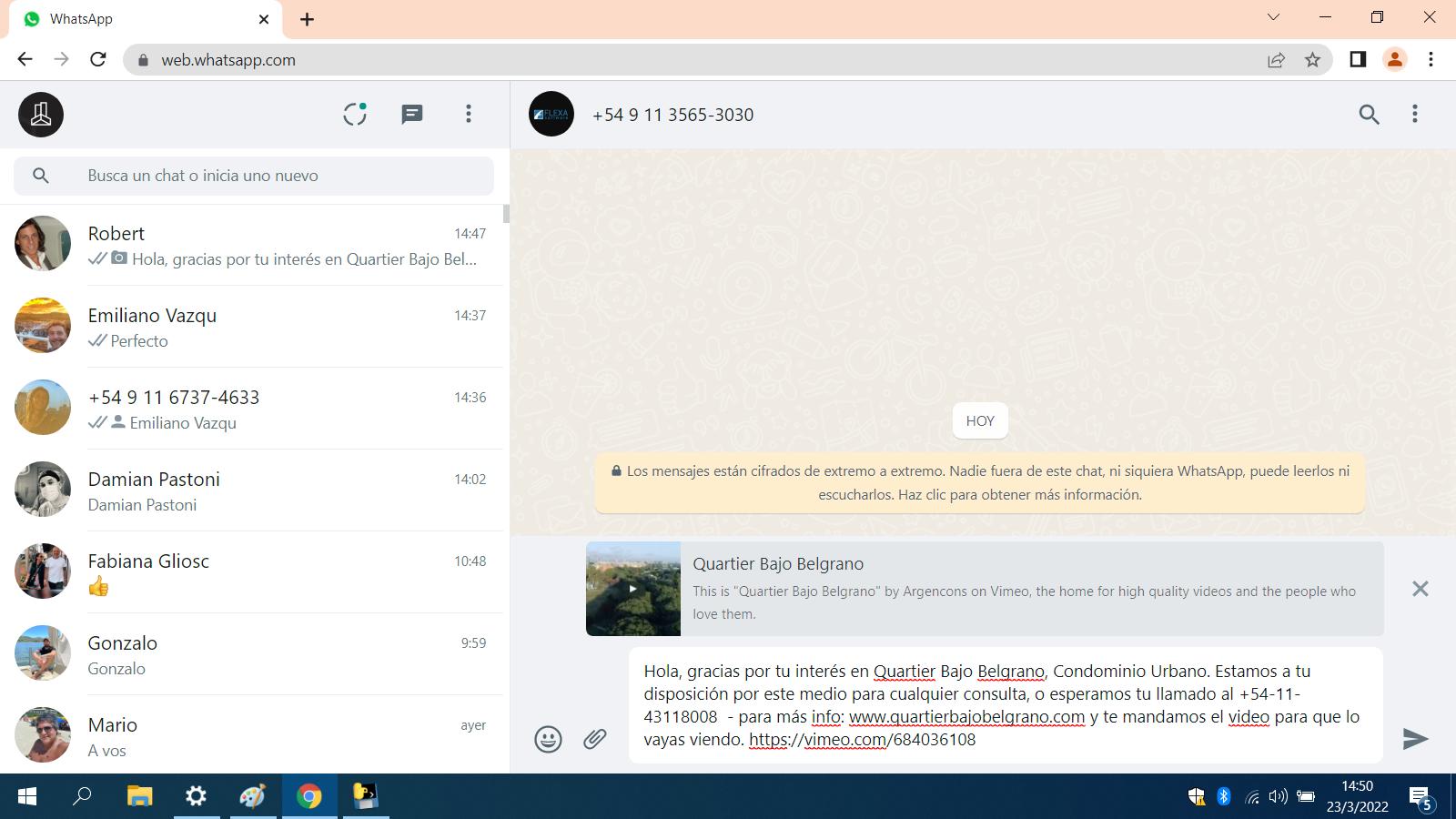
Task: Open Emiliano Vazqu conversation
Action: pyautogui.click(x=251, y=327)
